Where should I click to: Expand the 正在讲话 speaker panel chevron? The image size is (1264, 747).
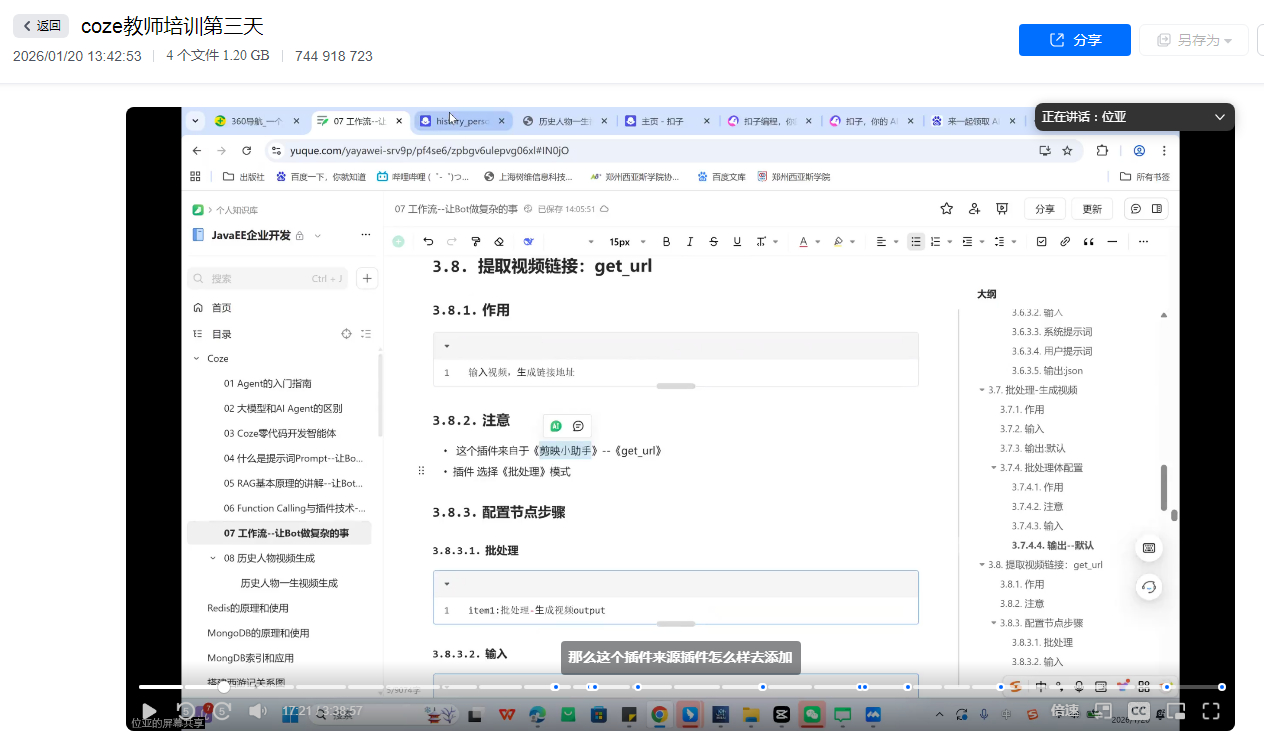pos(1219,117)
